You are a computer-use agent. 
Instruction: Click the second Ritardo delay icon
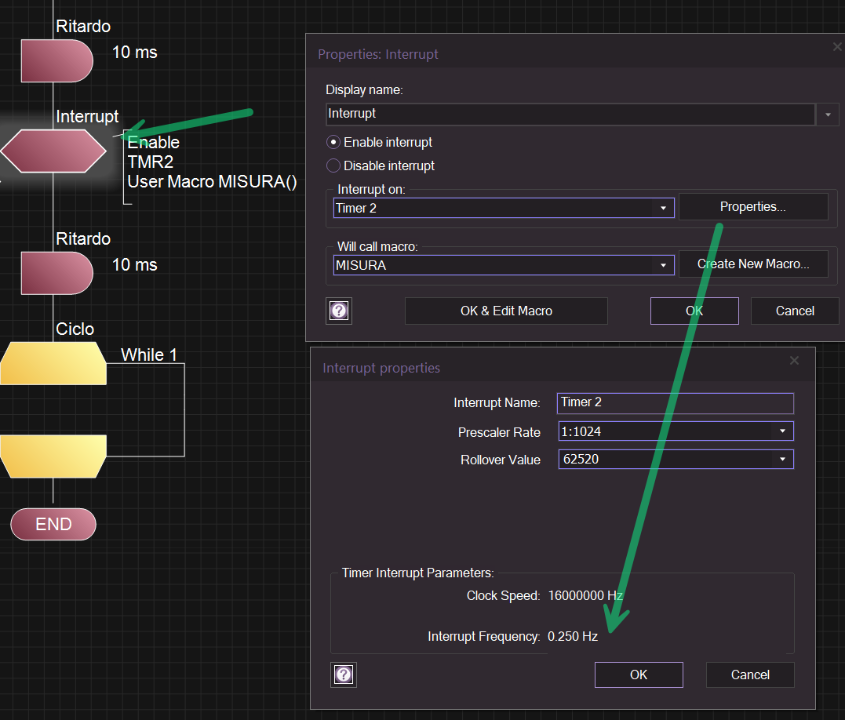click(x=56, y=273)
